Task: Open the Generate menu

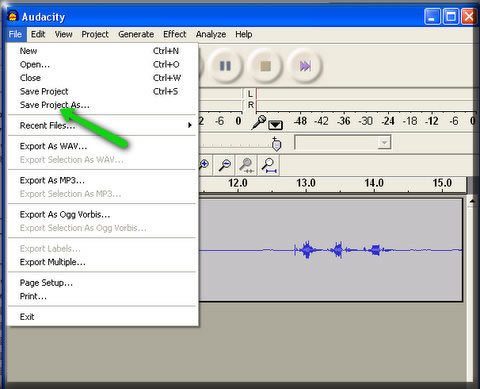Action: click(x=136, y=34)
